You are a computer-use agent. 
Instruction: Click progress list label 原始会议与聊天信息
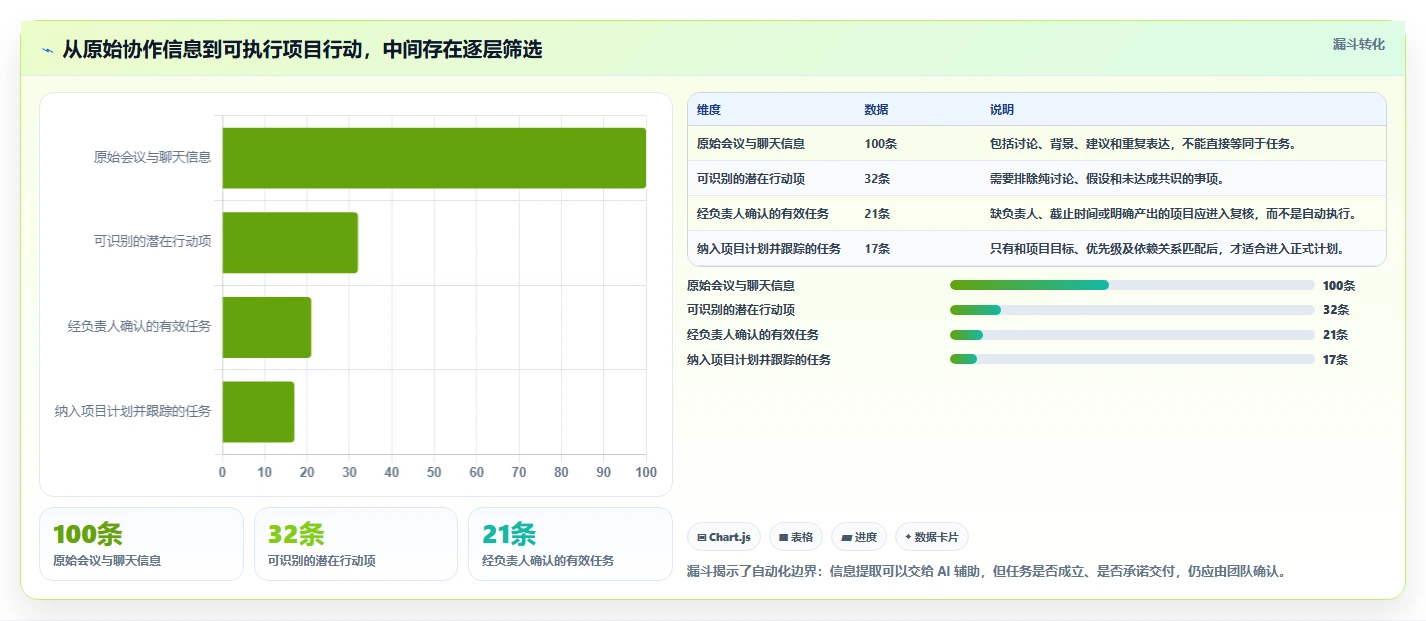pyautogui.click(x=741, y=285)
